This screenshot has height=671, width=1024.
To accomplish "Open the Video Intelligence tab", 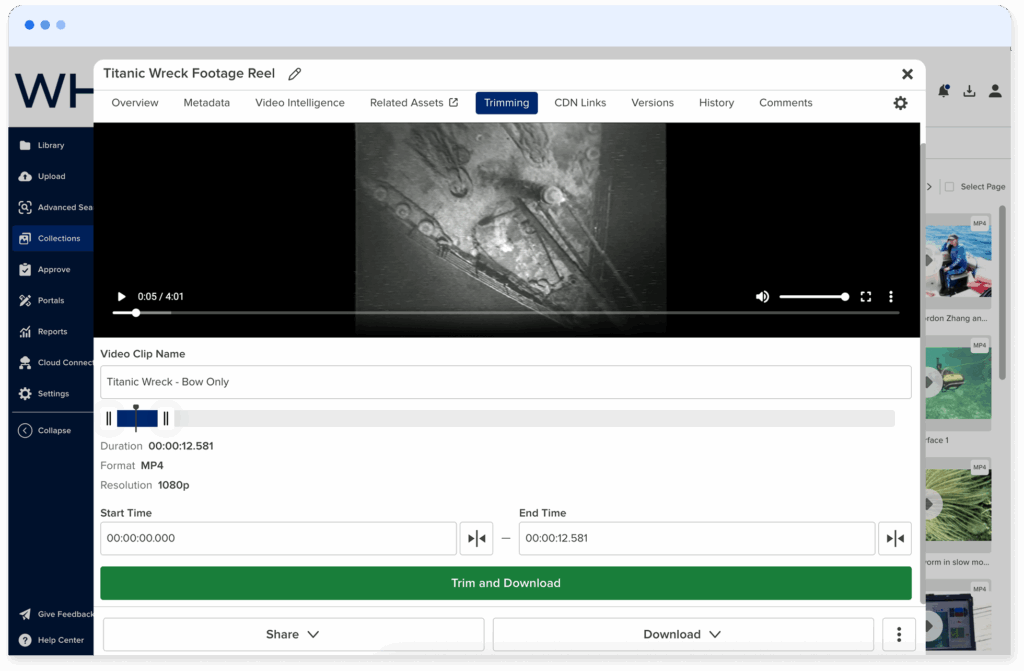I will (300, 102).
